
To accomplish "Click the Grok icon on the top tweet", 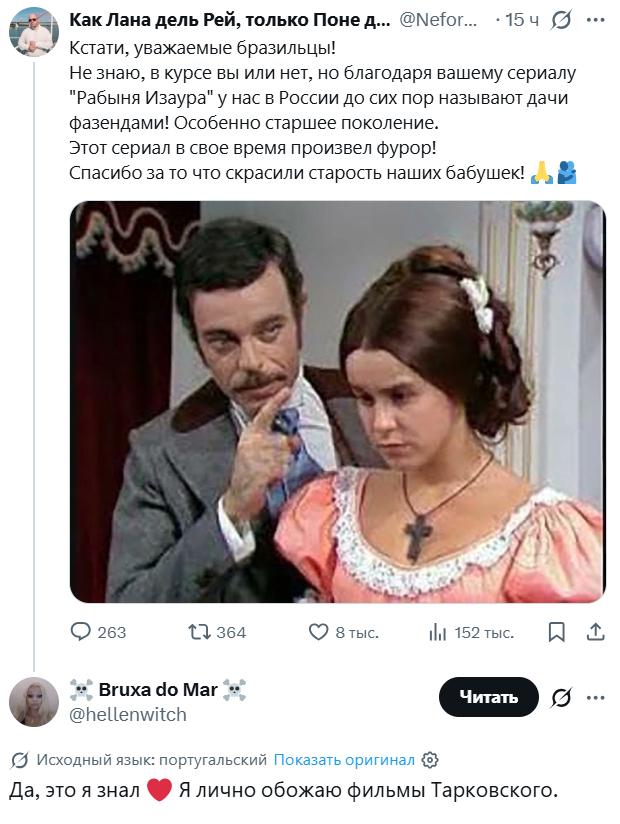I will click(562, 19).
